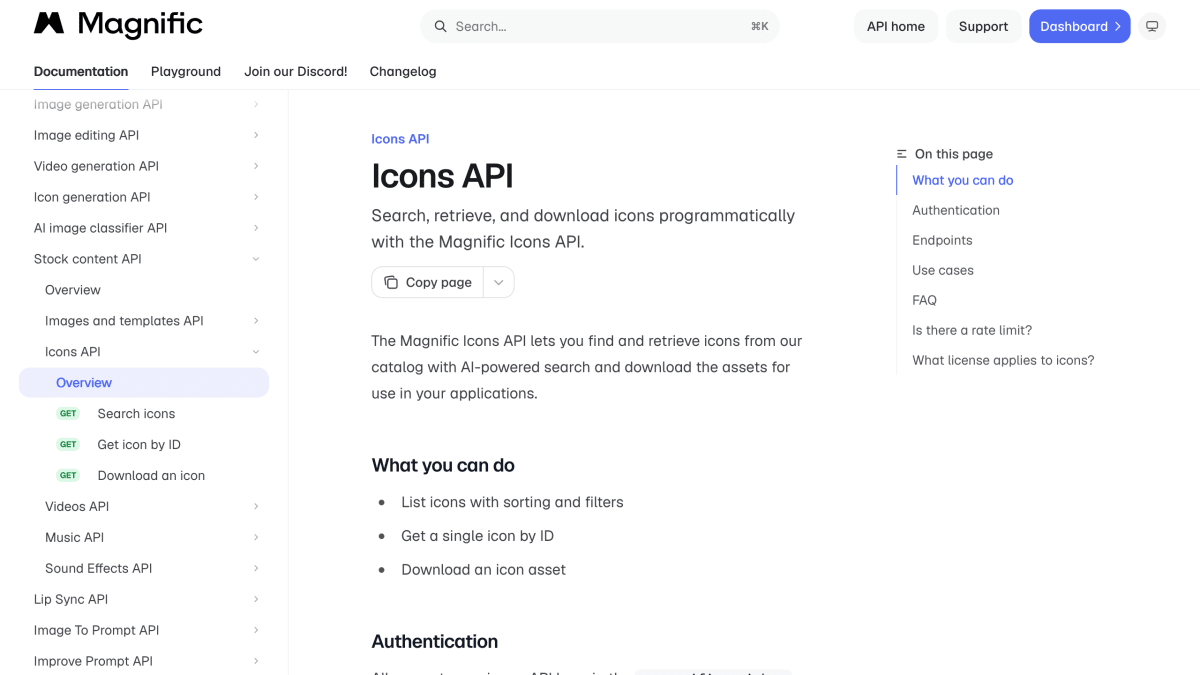Switch to the Changelog tab

pos(403,71)
